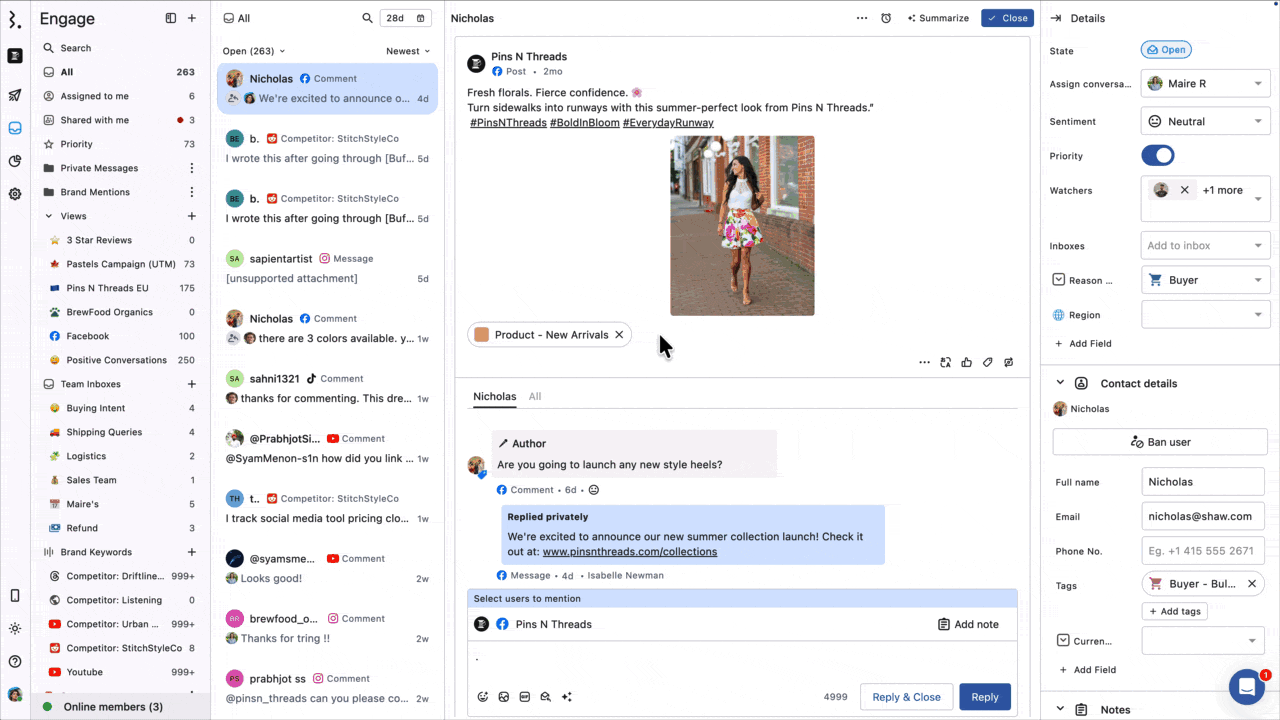Snooze the conversation via the clock icon
Image resolution: width=1280 pixels, height=720 pixels.
pos(885,18)
